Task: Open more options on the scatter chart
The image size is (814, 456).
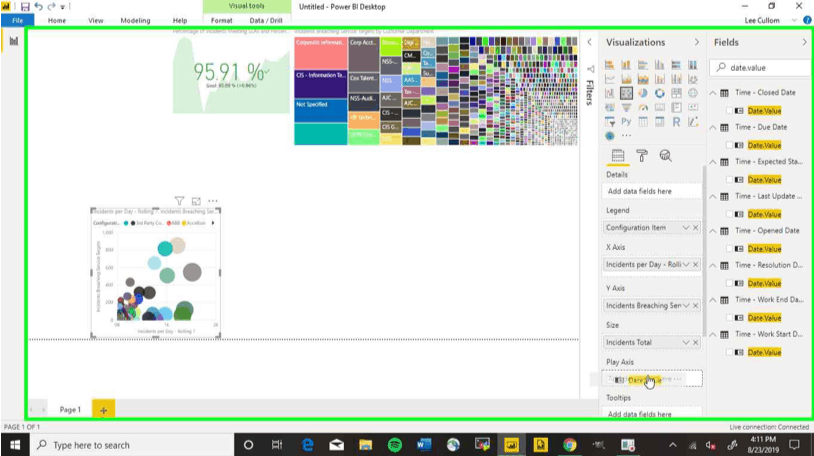Action: point(213,201)
